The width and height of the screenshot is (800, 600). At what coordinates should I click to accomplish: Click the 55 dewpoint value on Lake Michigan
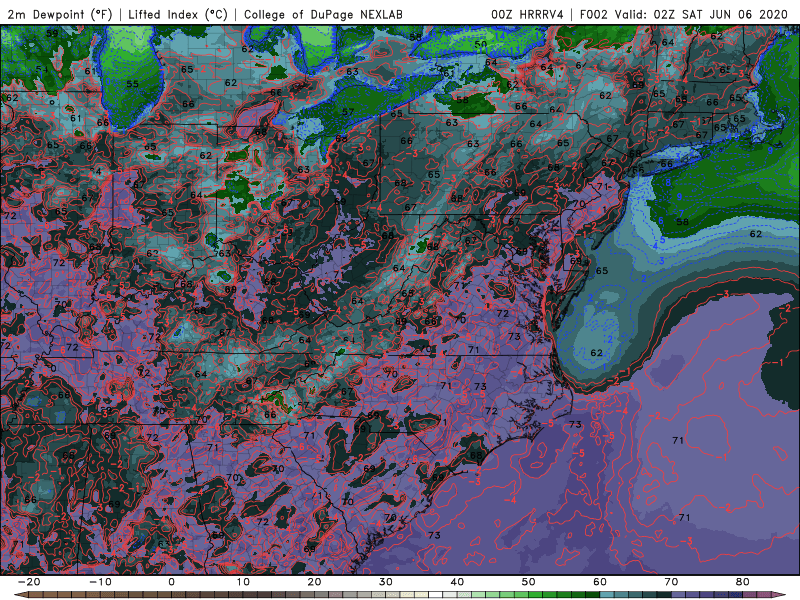(x=133, y=84)
